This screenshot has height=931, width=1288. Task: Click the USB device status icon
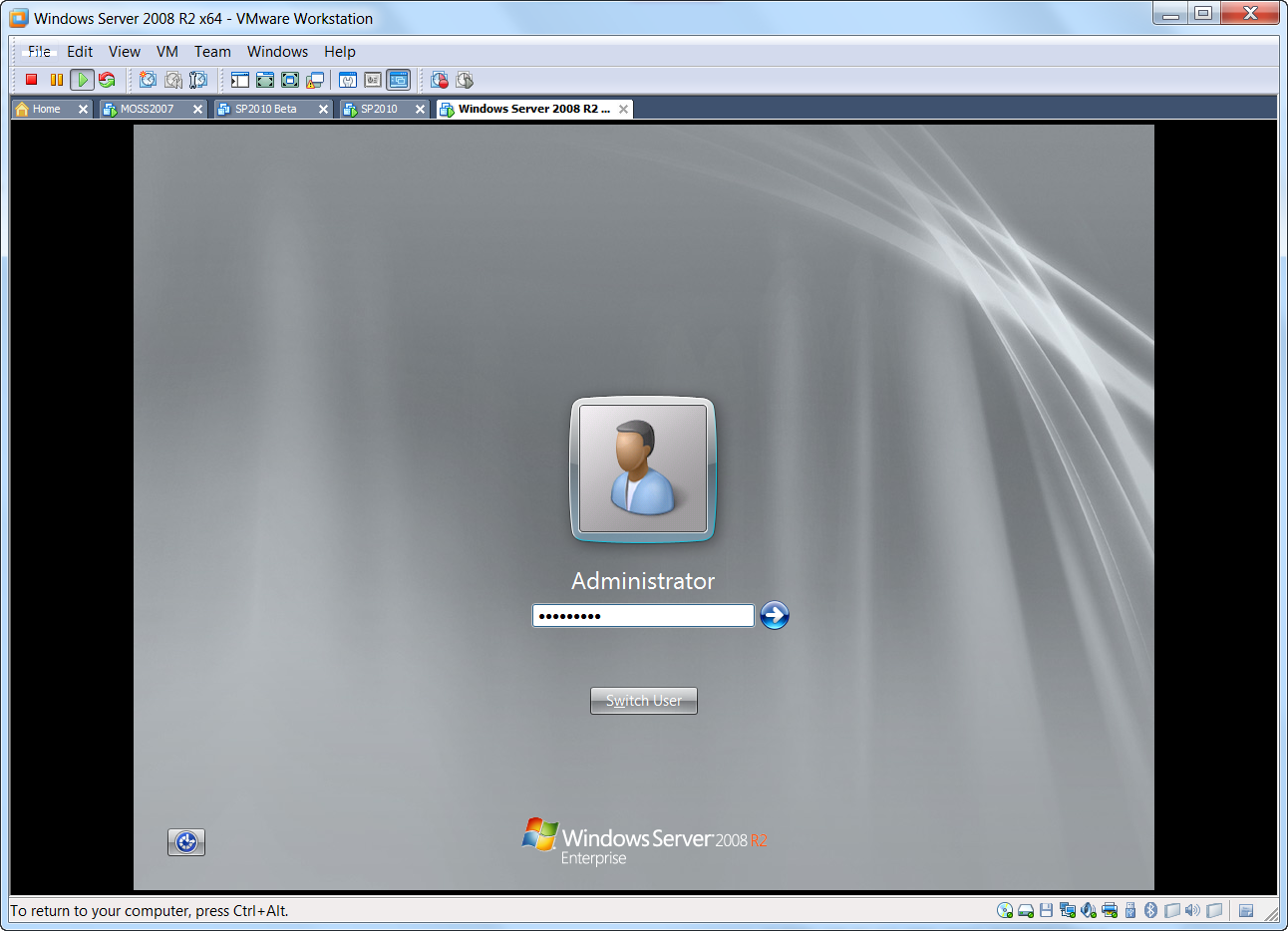coord(1130,910)
